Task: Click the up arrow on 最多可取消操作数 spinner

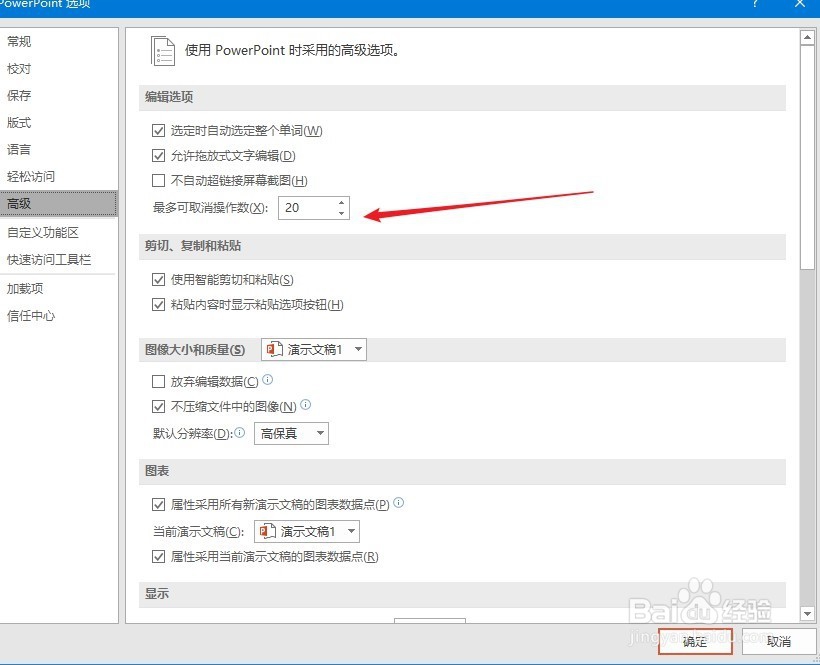Action: click(x=341, y=203)
